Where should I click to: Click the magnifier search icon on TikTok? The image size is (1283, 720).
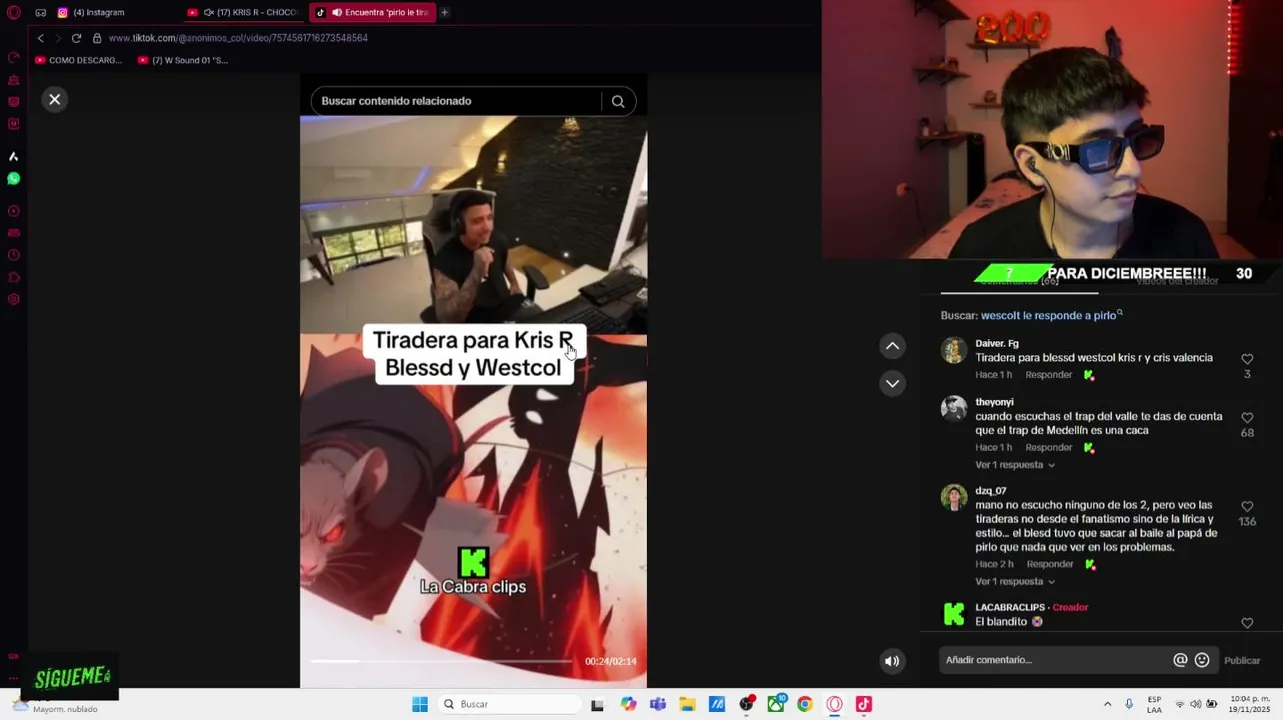coord(618,101)
